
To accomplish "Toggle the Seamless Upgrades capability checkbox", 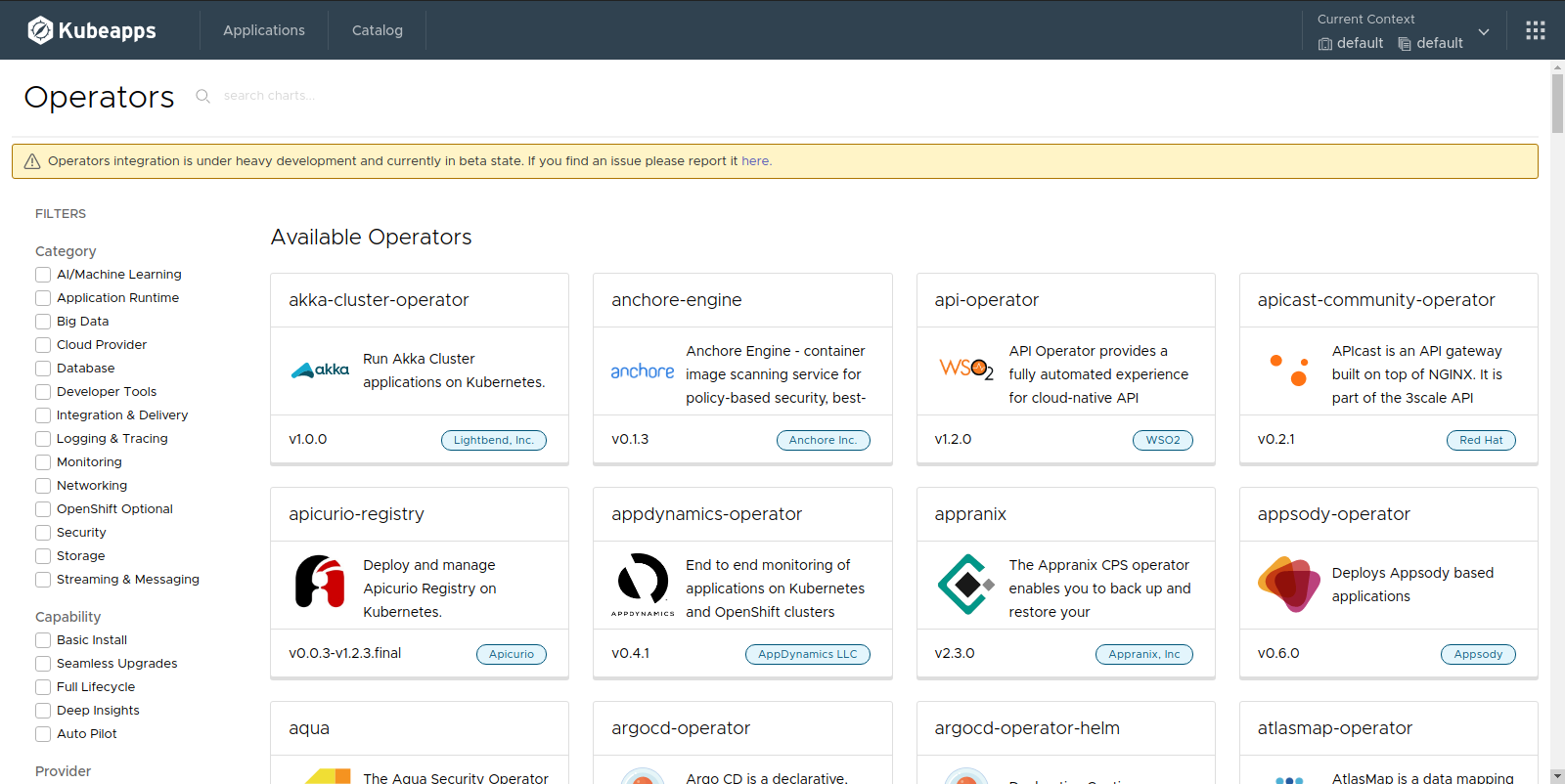I will pyautogui.click(x=43, y=664).
